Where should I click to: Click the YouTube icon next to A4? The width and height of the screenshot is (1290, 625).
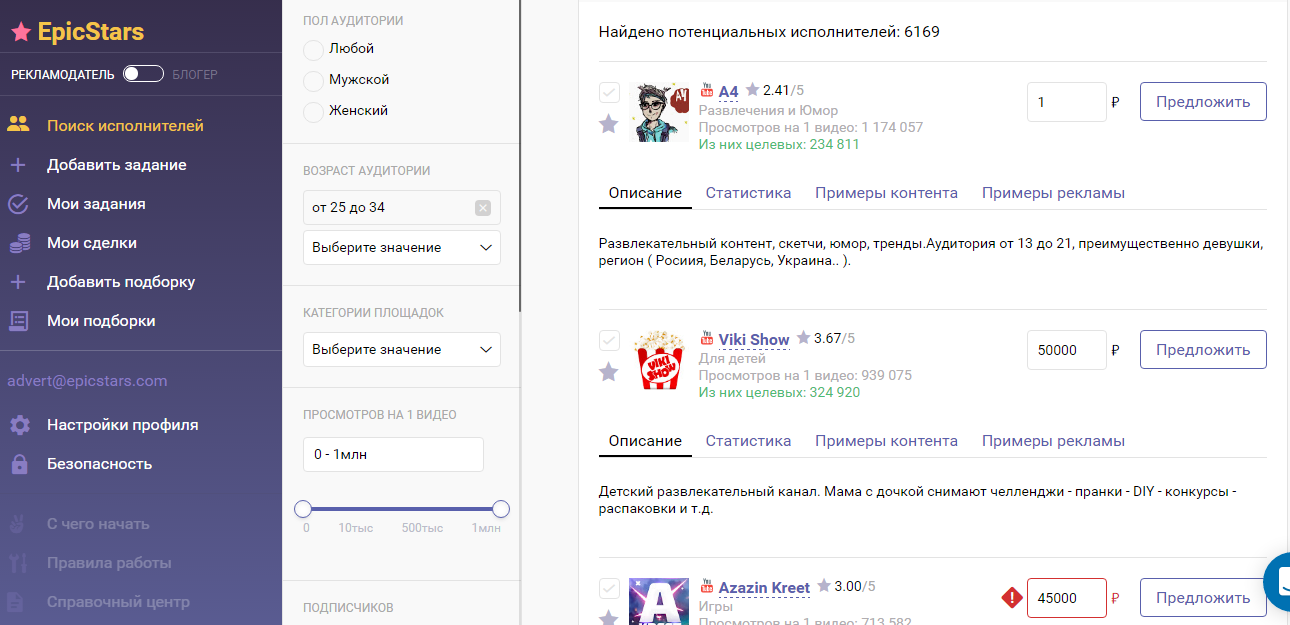click(x=707, y=91)
